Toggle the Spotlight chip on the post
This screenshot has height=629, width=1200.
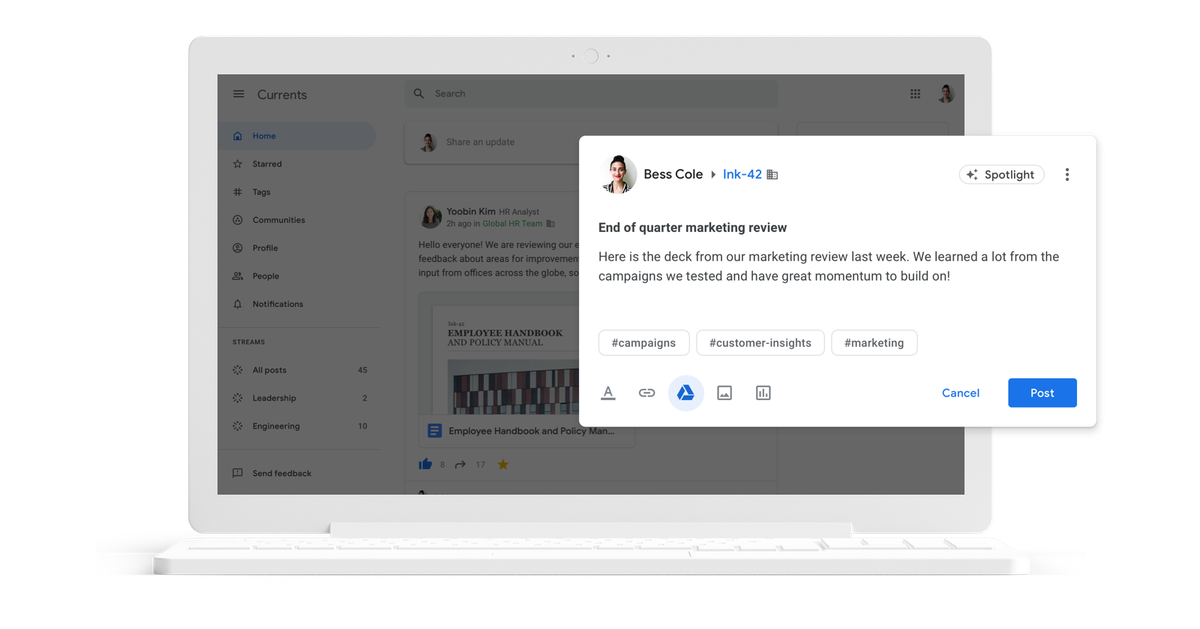point(1001,175)
